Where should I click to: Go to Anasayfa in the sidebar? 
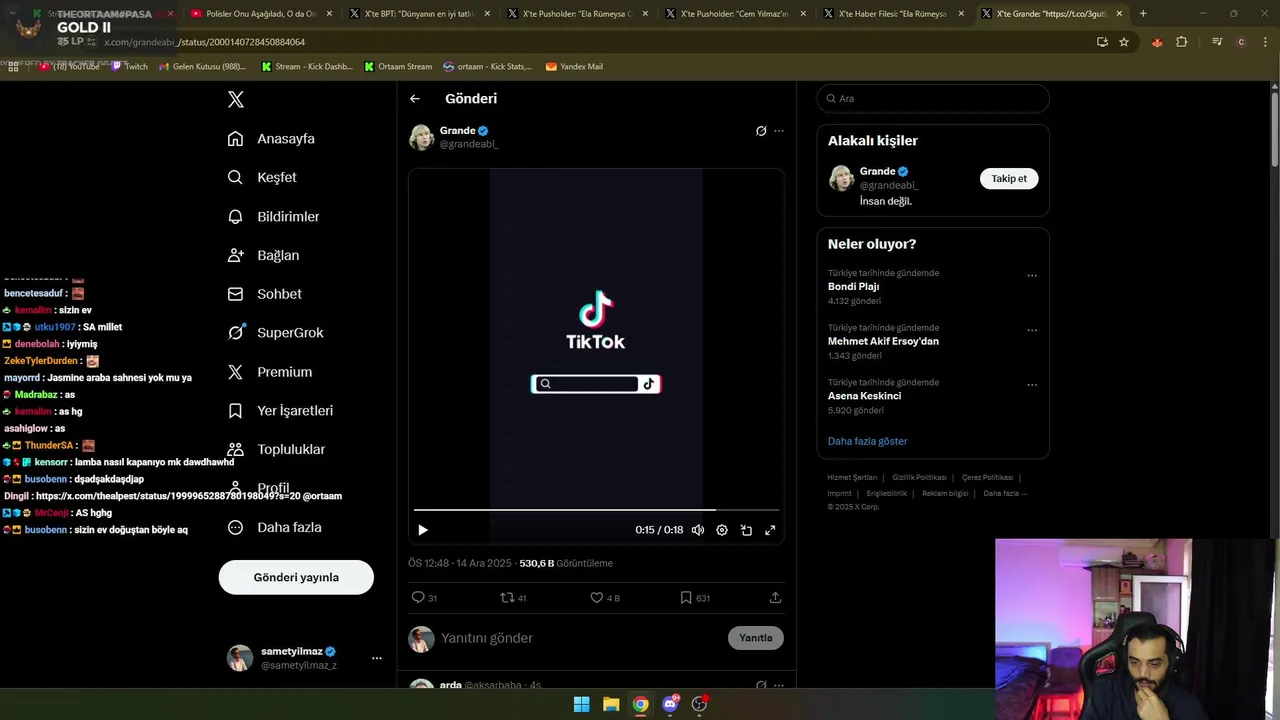[271, 138]
